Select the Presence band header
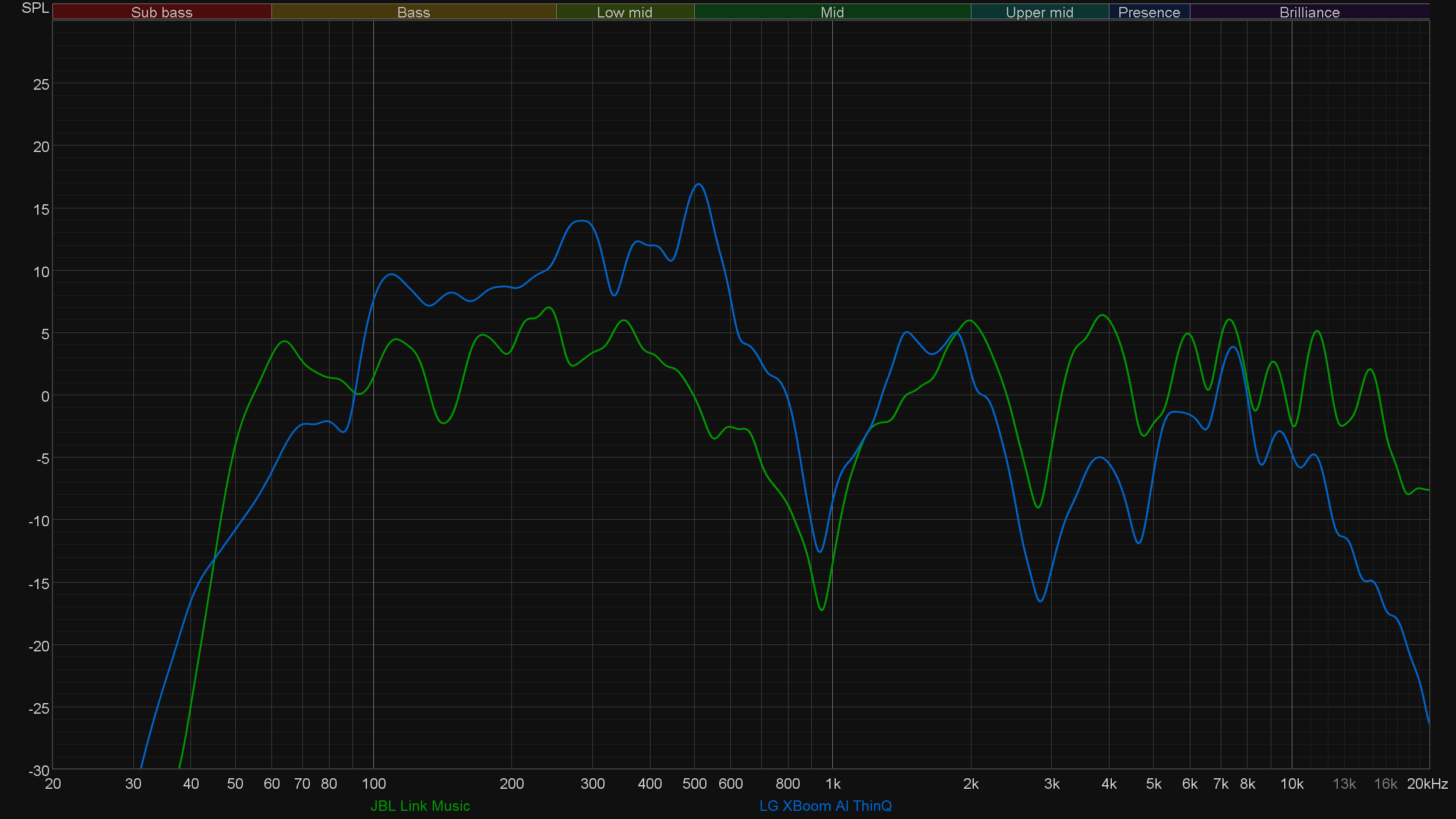 point(1148,12)
